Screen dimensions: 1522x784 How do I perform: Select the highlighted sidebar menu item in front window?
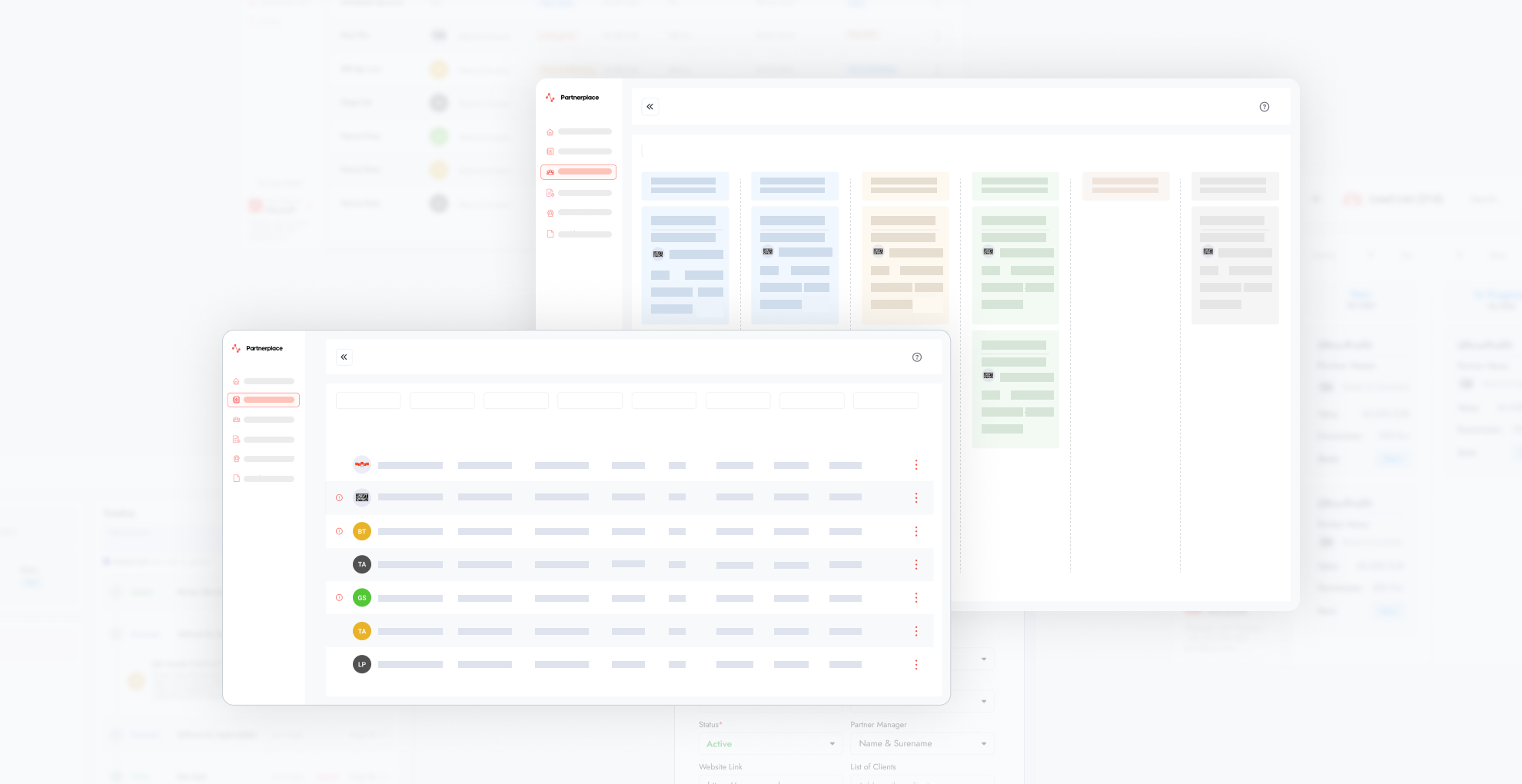263,400
